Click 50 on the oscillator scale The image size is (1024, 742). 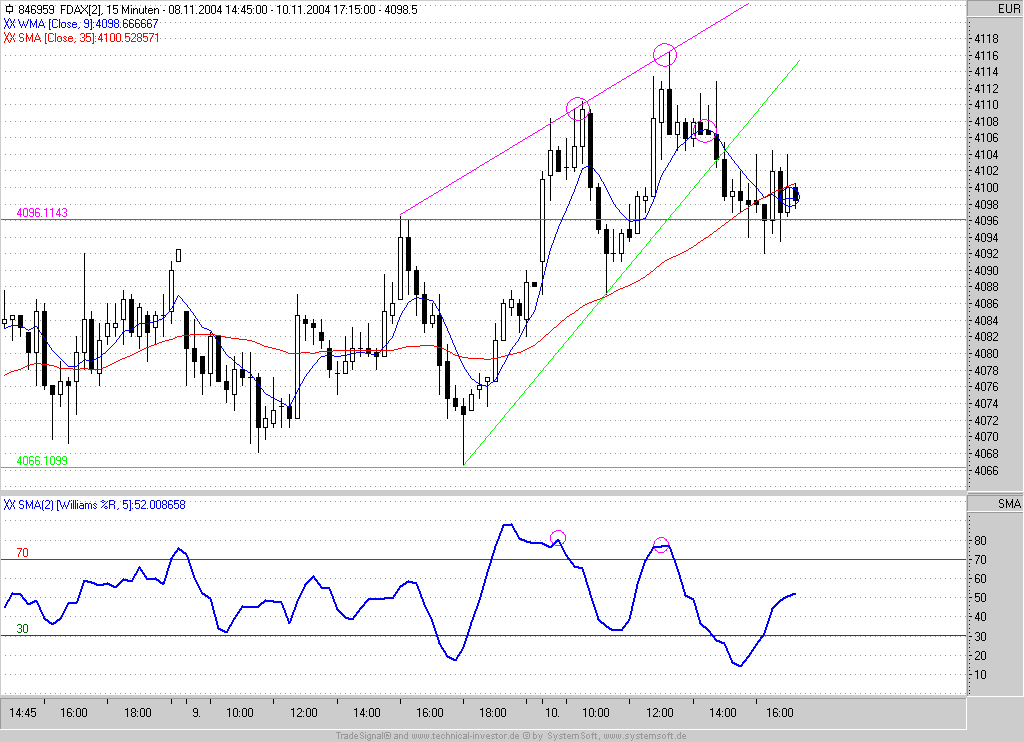tap(980, 598)
